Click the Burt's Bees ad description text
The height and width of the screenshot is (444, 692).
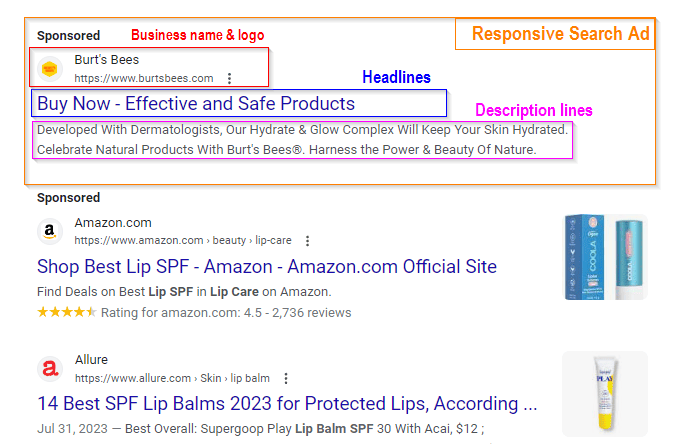click(x=302, y=139)
